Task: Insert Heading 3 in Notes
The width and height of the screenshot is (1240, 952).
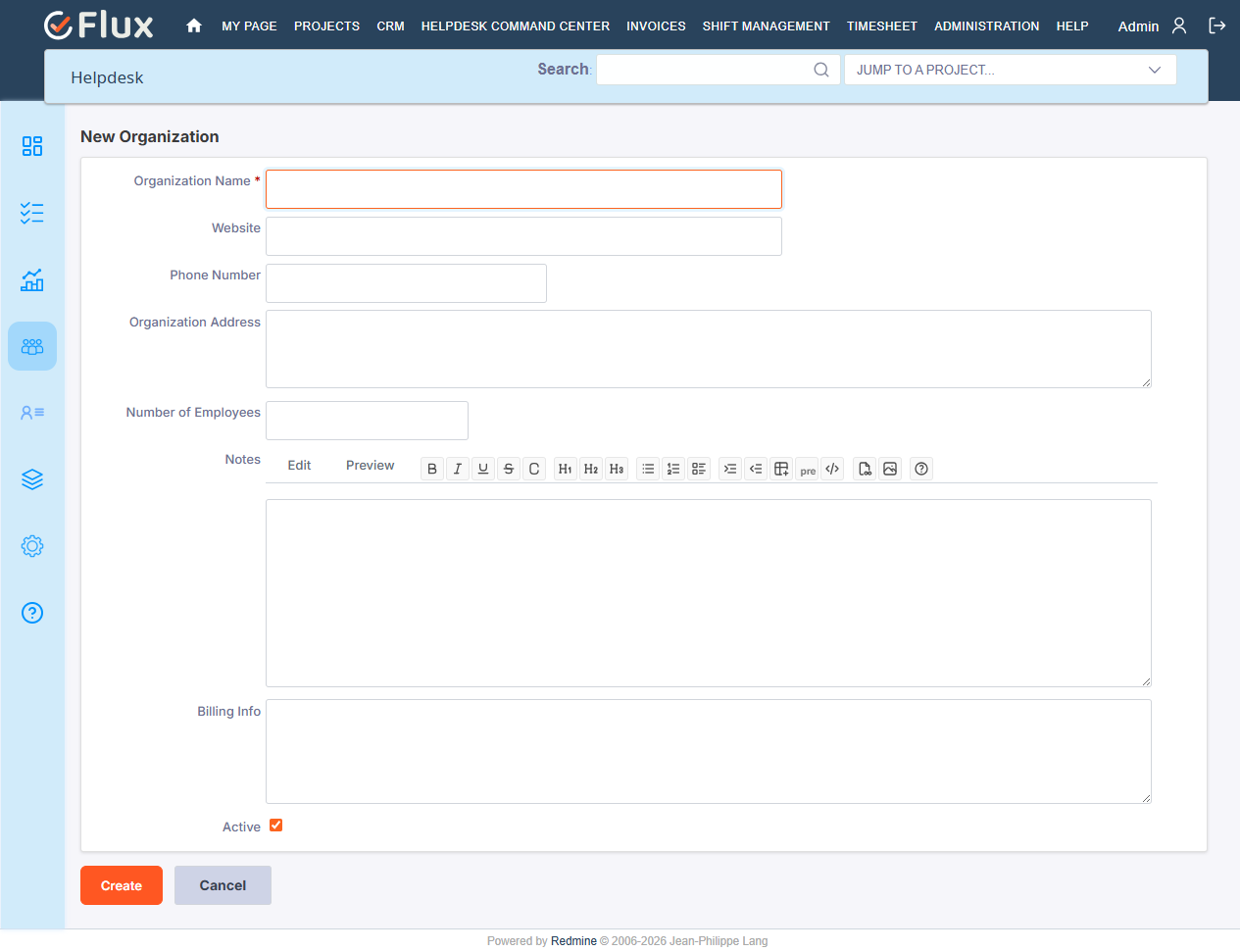Action: pos(617,469)
